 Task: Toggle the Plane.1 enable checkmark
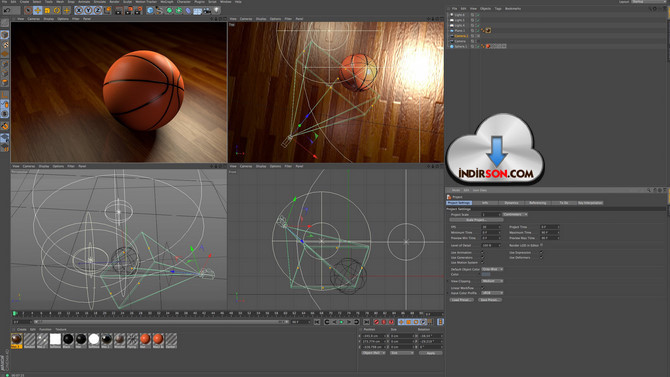(x=477, y=31)
